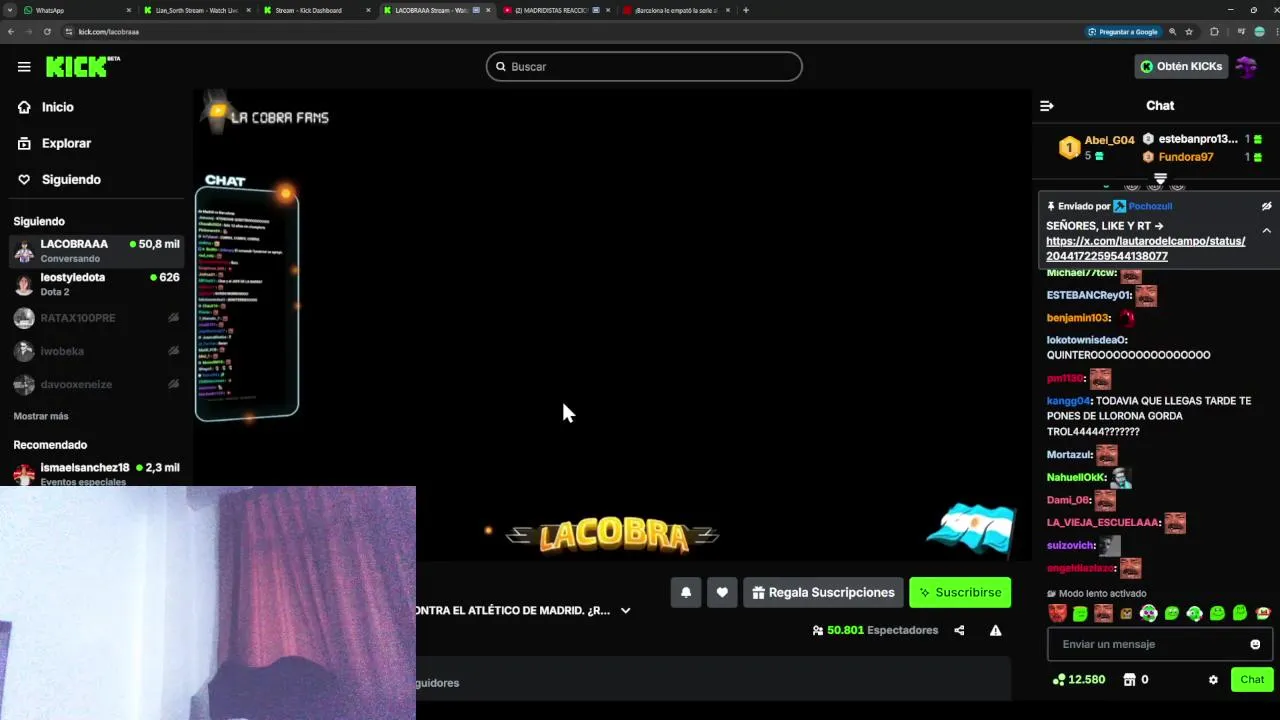Open recommended channel ismaelsanchez18
The height and width of the screenshot is (720, 1280).
point(96,473)
